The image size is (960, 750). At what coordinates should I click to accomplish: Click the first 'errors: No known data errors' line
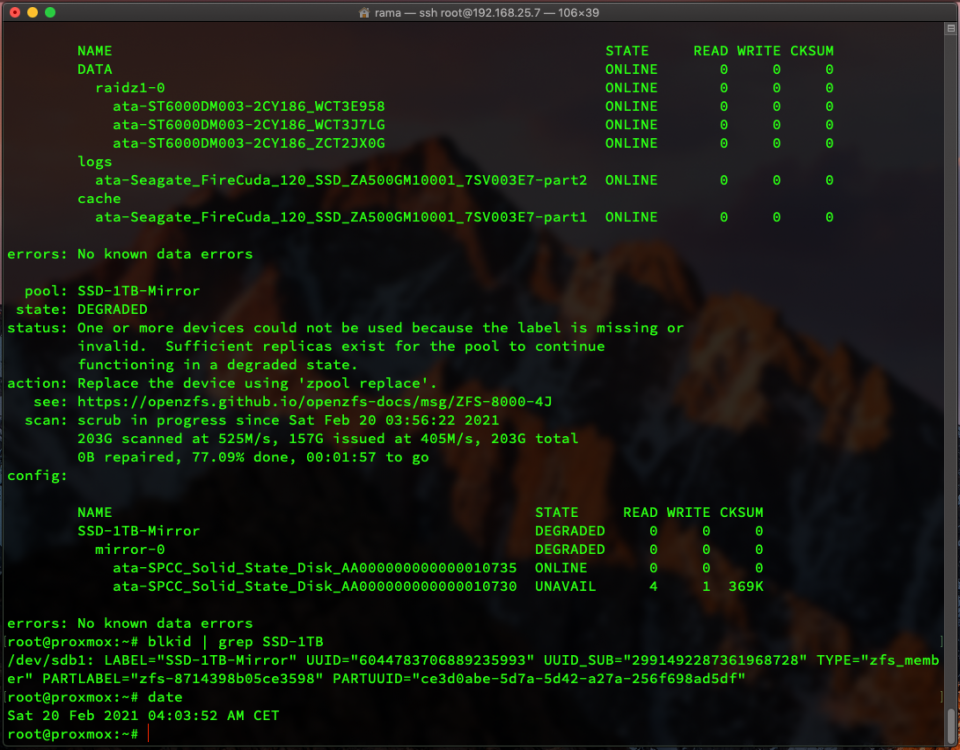tap(130, 254)
